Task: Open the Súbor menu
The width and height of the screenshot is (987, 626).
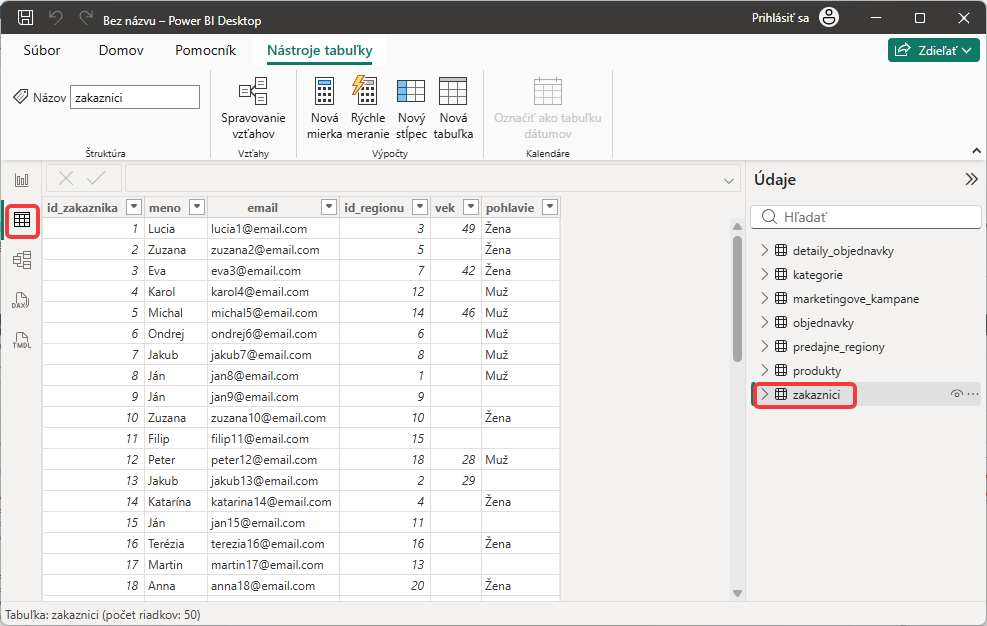Action: coord(42,50)
